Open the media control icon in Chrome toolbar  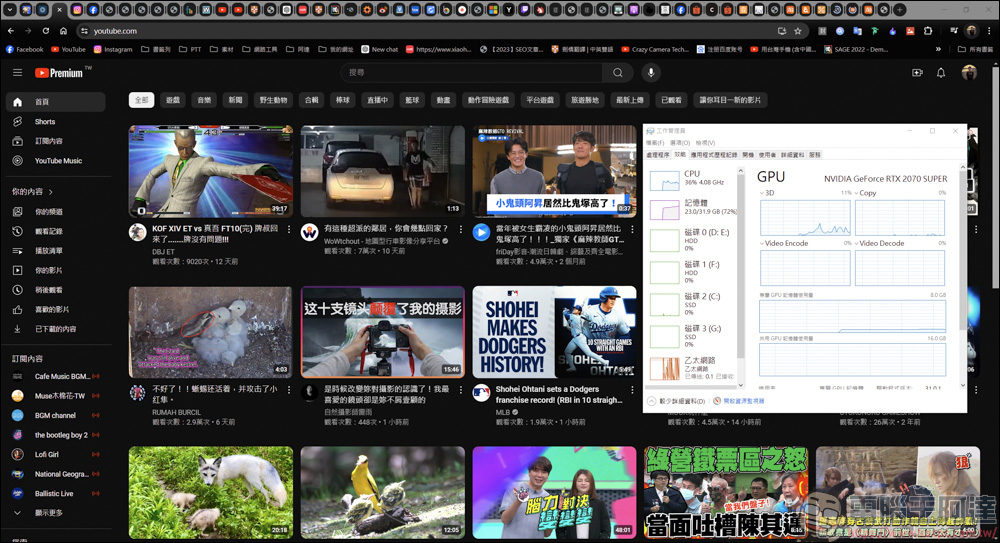(954, 31)
